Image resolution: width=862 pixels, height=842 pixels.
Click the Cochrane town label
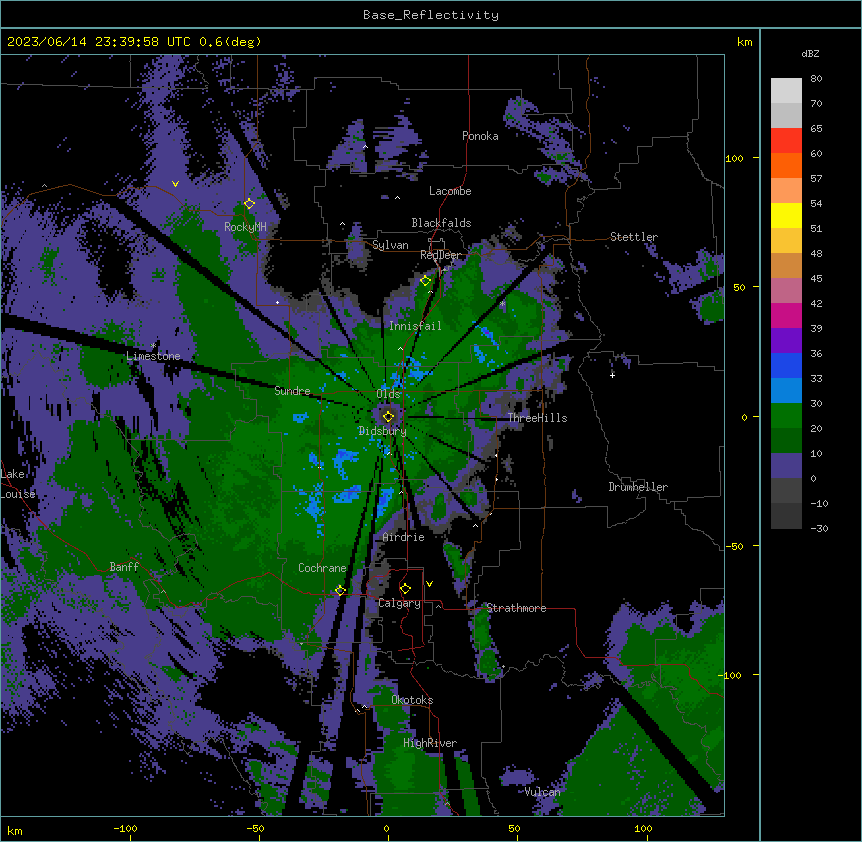coord(322,568)
